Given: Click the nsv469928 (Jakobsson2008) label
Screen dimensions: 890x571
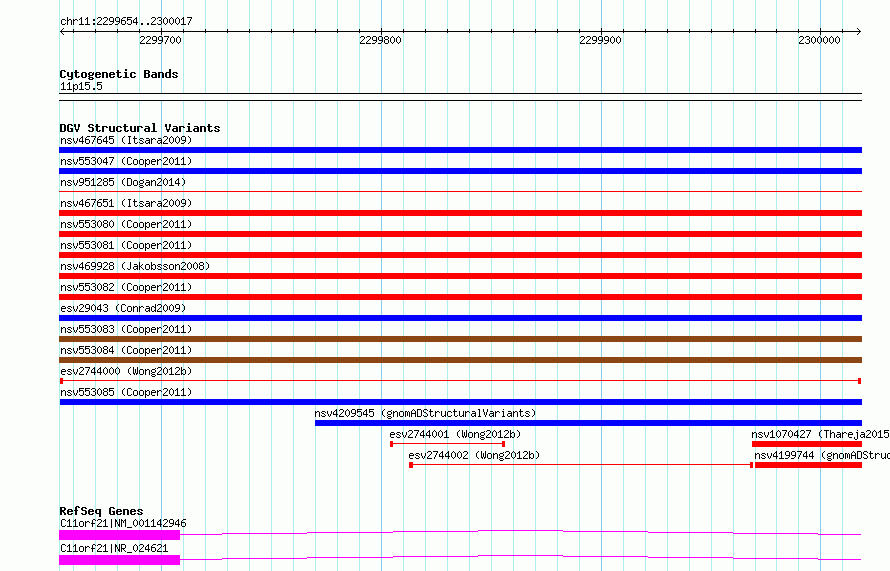Looking at the screenshot, I should click(135, 266).
